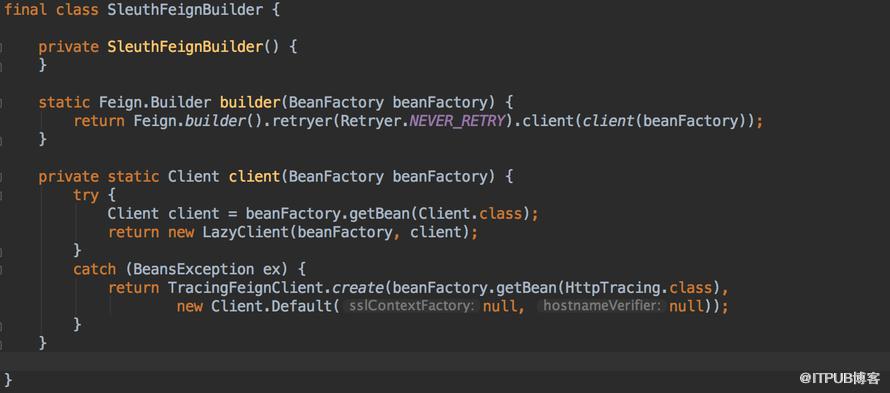This screenshot has height=393, width=890.
Task: Click "private" keyword before the constructor
Action: 69,47
